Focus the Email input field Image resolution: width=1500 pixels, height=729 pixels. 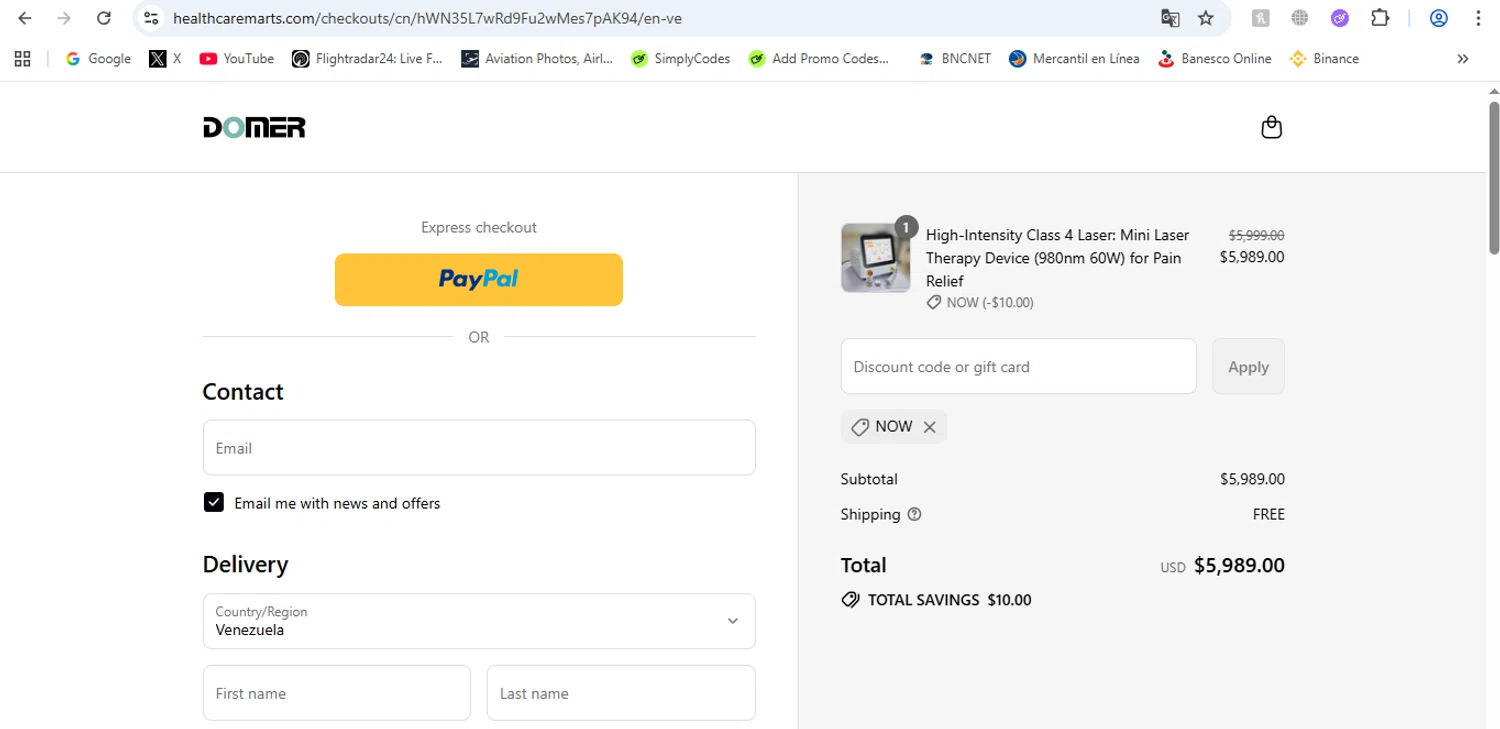(479, 447)
